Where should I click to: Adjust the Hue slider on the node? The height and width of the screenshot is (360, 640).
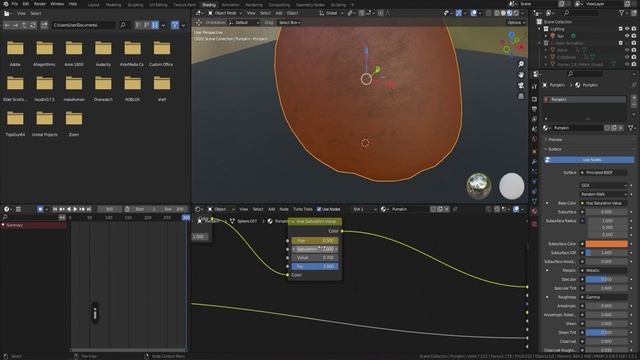[x=315, y=240]
